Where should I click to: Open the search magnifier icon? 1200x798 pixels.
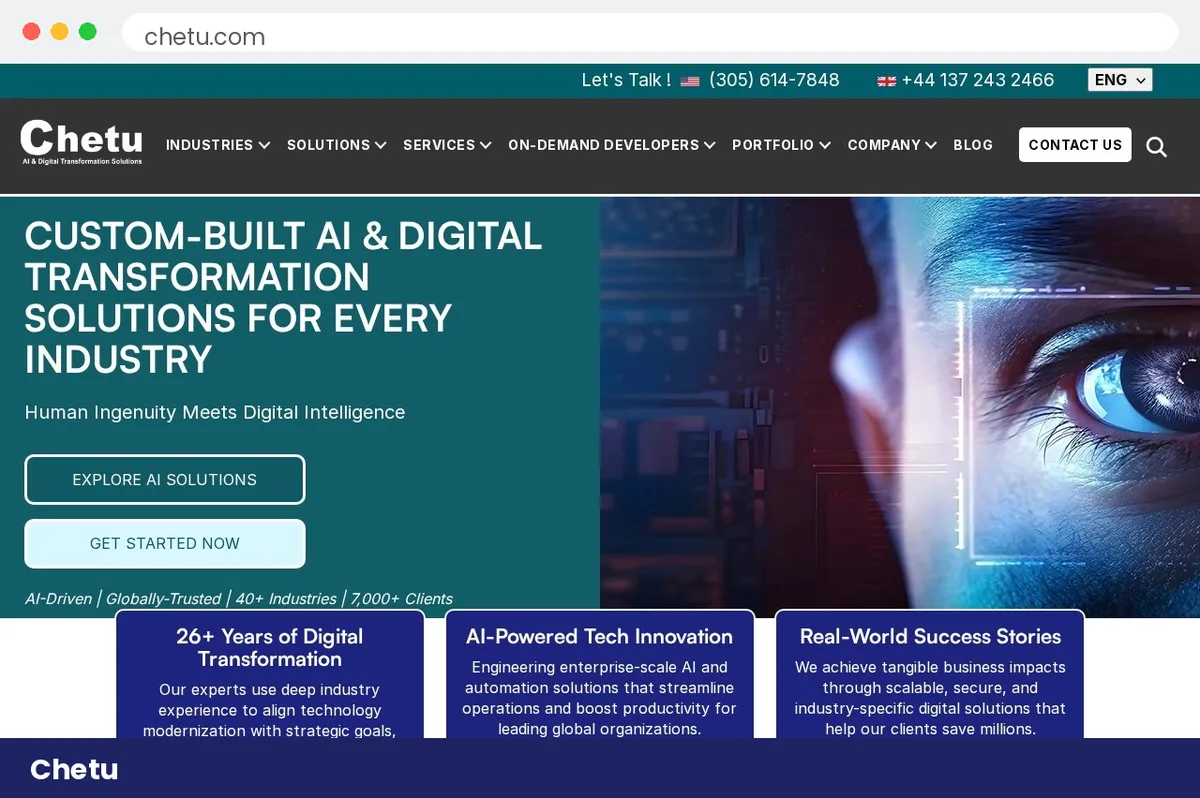point(1156,147)
